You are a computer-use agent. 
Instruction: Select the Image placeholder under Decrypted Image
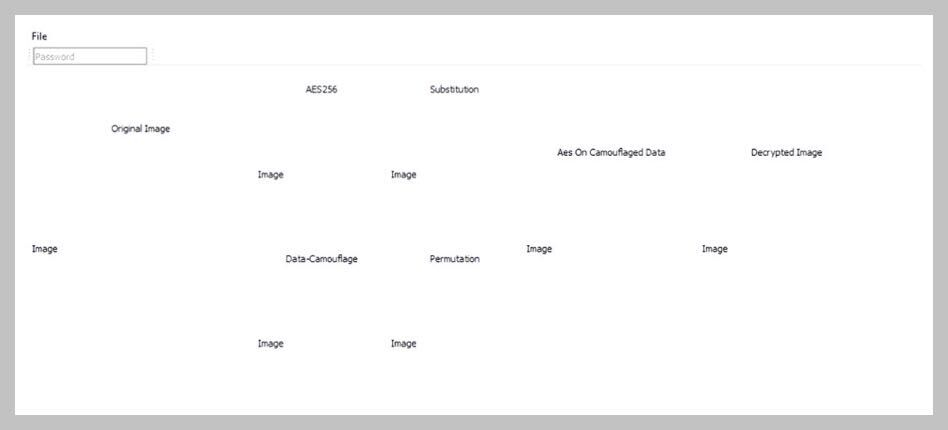coord(715,249)
